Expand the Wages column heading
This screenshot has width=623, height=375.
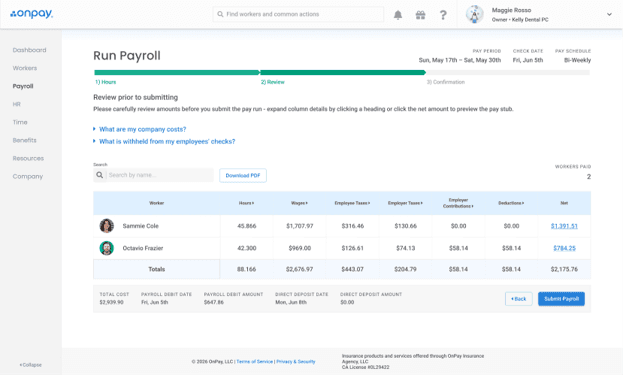299,203
